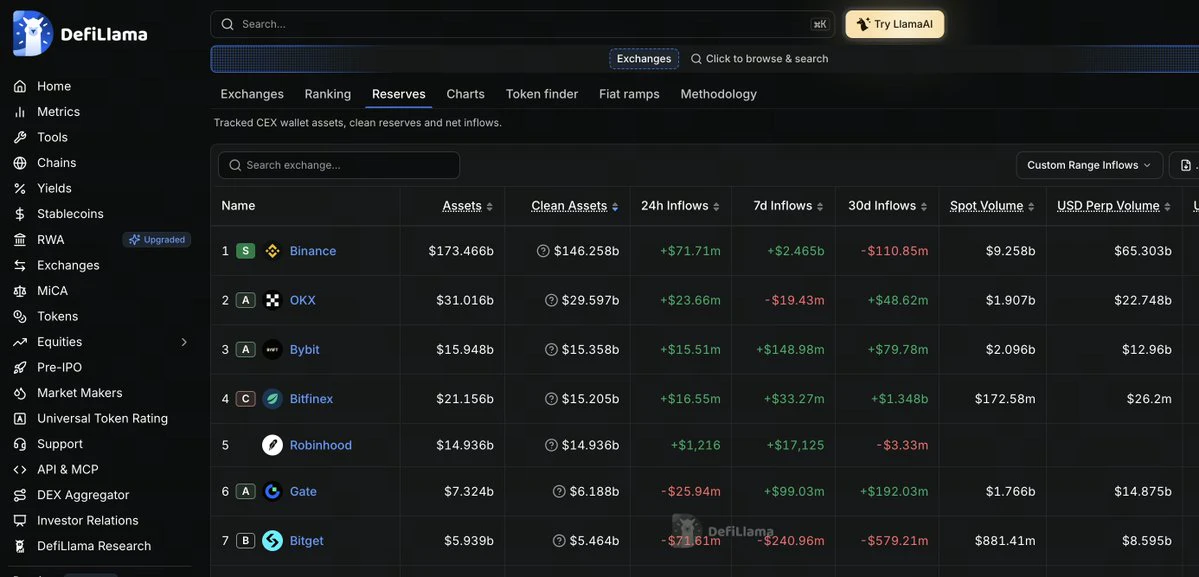1199x577 pixels.
Task: Open API & MCP via code icon
Action: coord(21,470)
